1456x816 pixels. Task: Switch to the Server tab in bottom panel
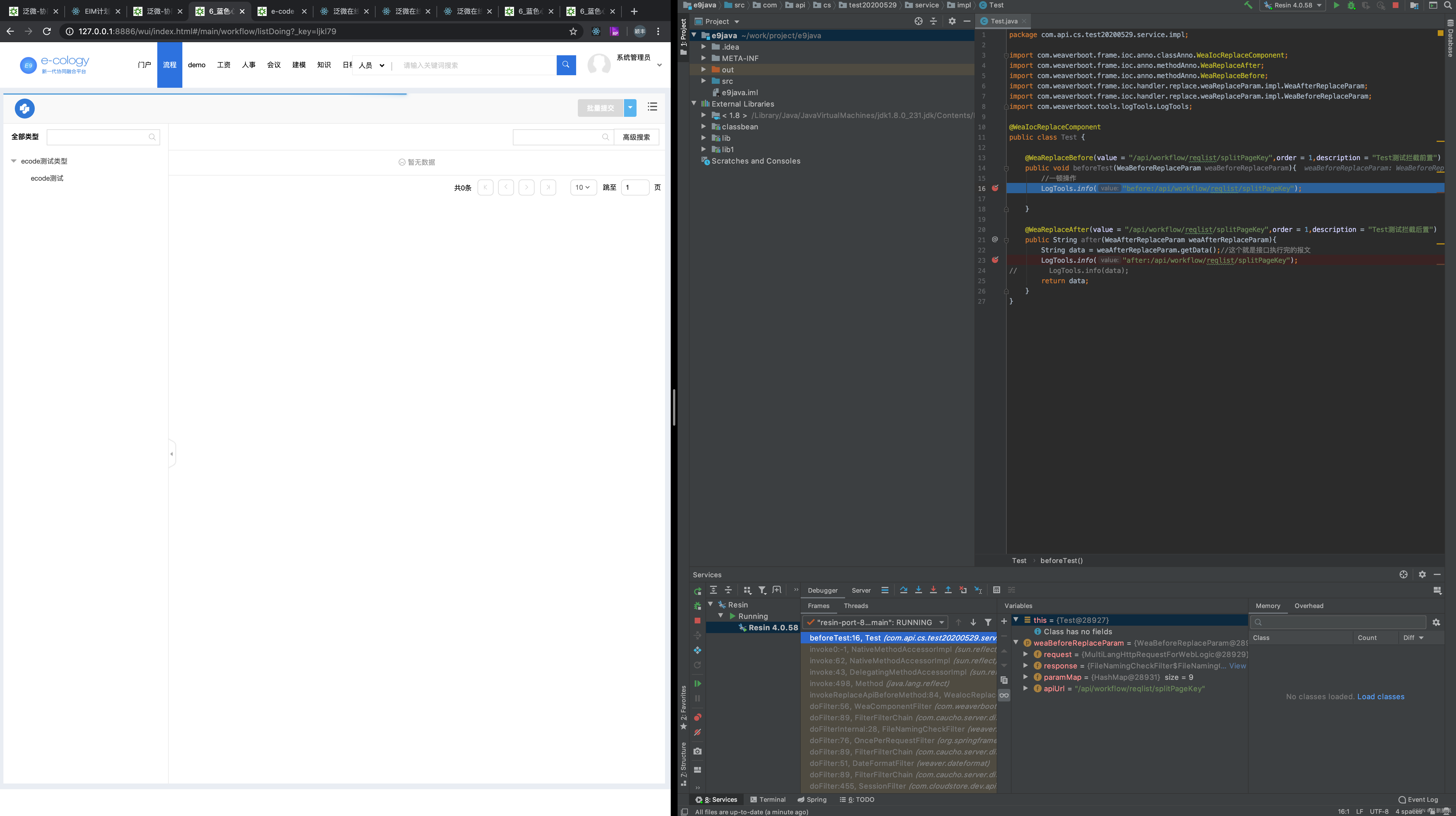tap(860, 590)
